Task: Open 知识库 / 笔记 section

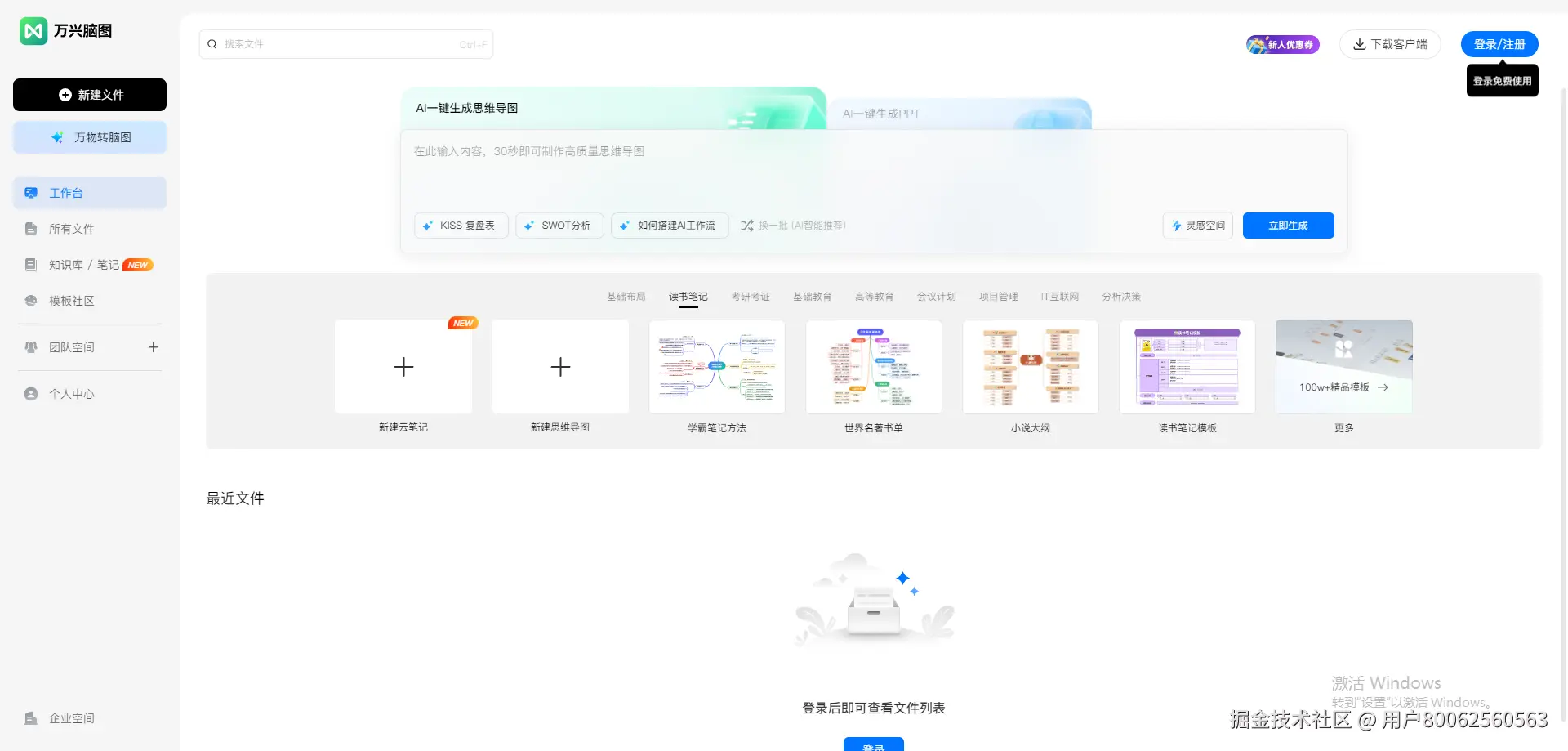Action: [90, 265]
